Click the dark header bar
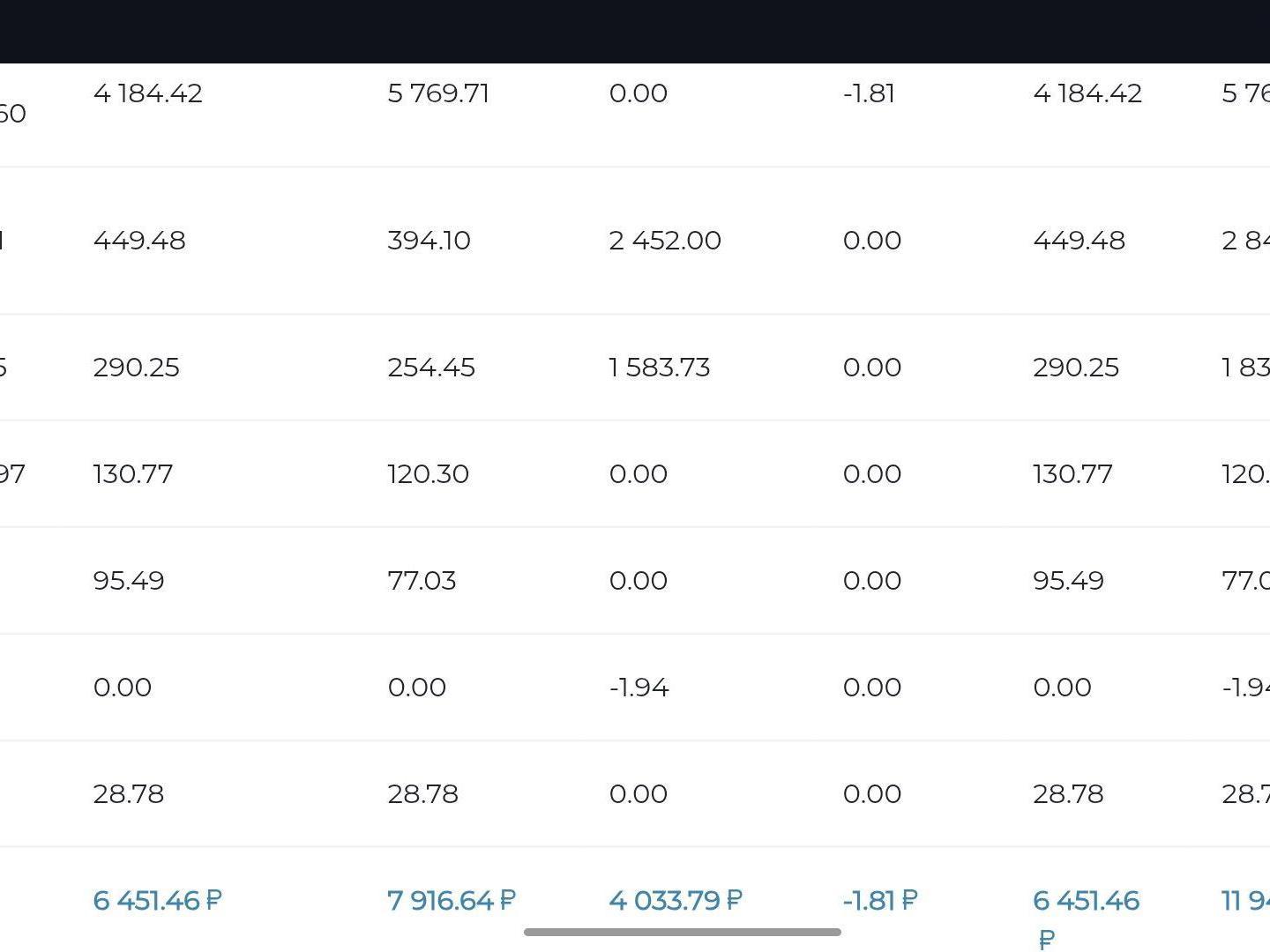This screenshot has height=952, width=1270. point(635,32)
